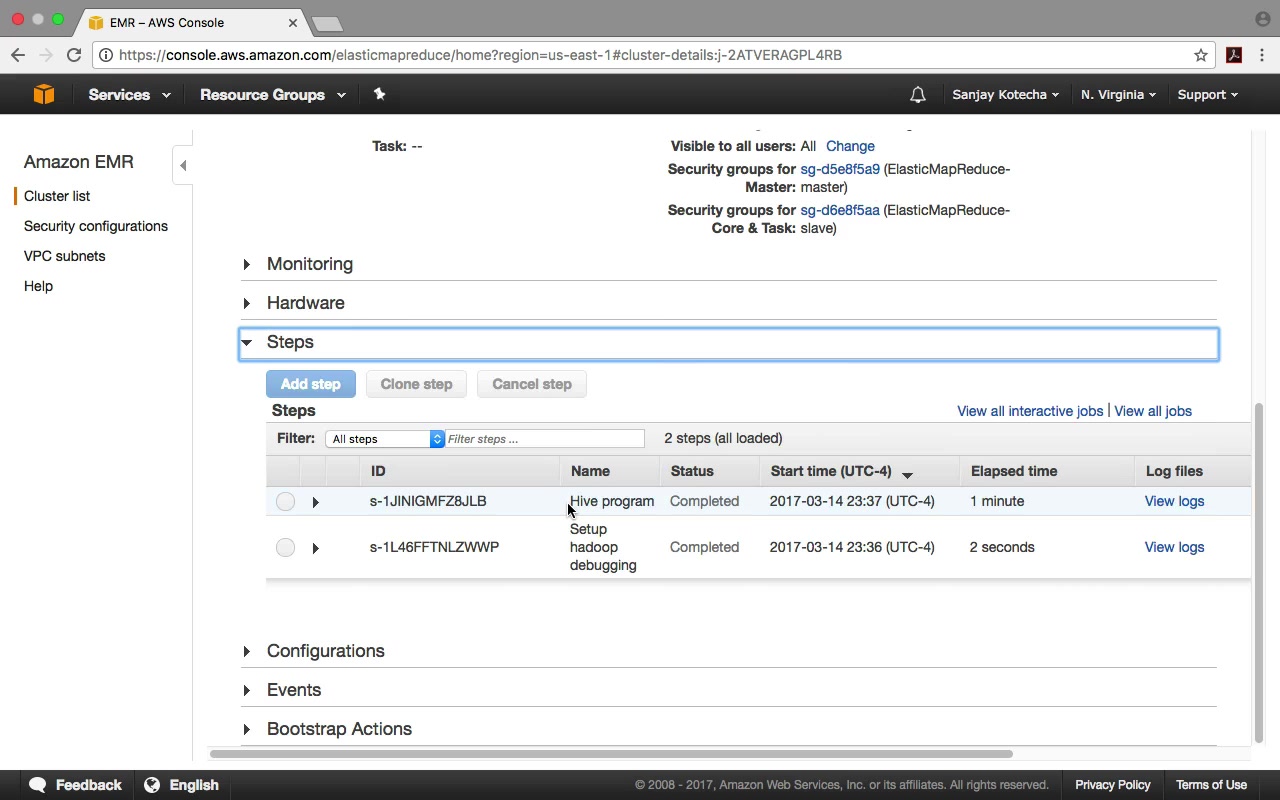
Task: Select radio button for Hive program step
Action: point(285,501)
